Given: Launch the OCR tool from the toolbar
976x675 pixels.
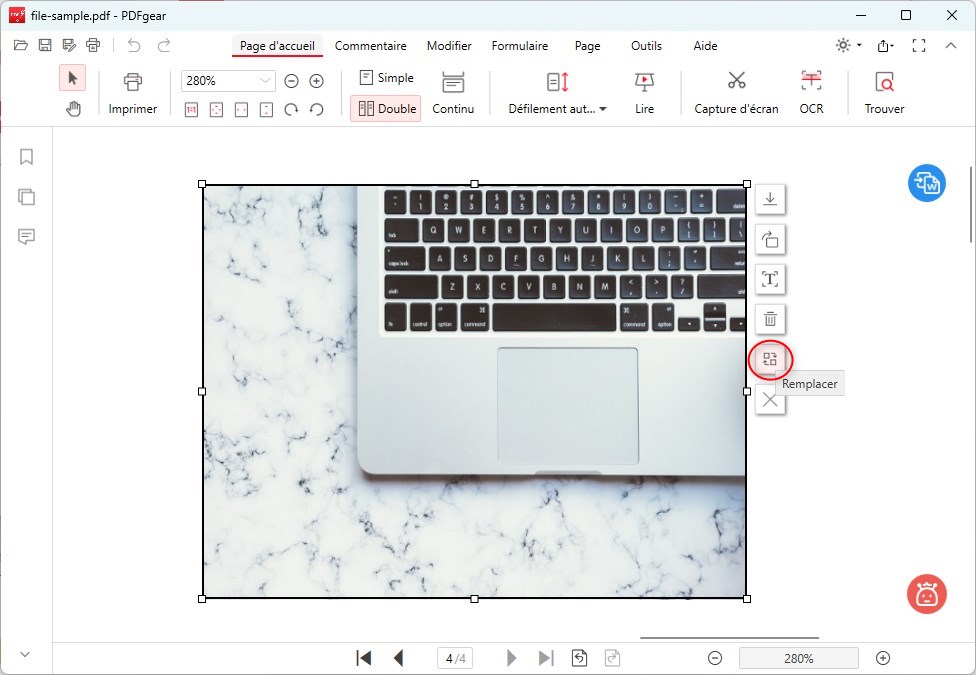Looking at the screenshot, I should pos(810,90).
